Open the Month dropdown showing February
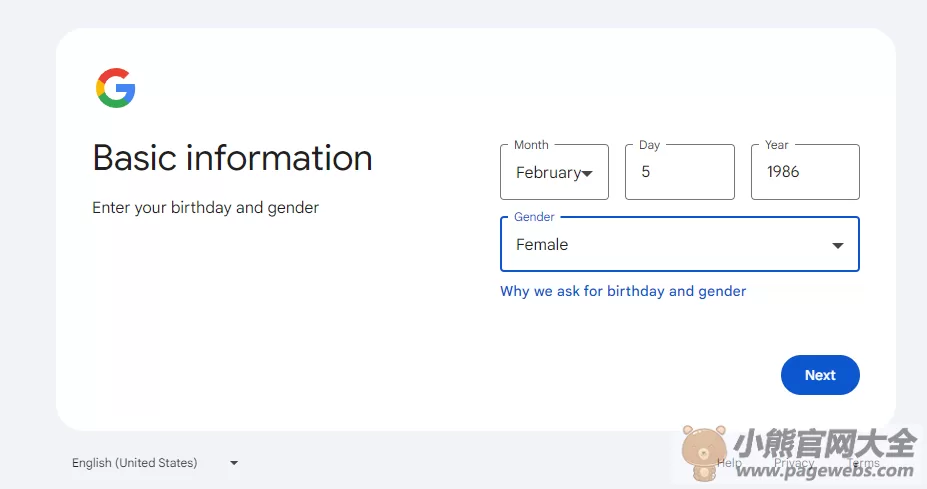 point(554,172)
